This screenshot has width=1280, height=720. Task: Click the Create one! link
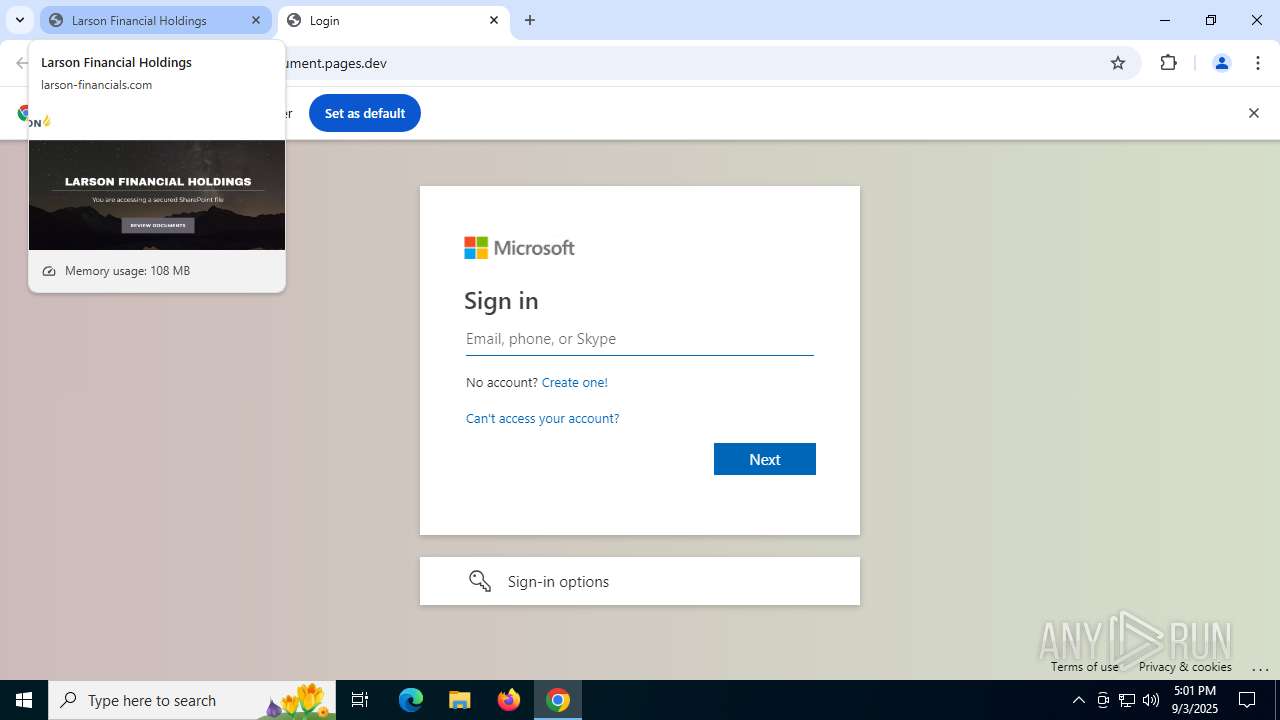[574, 382]
